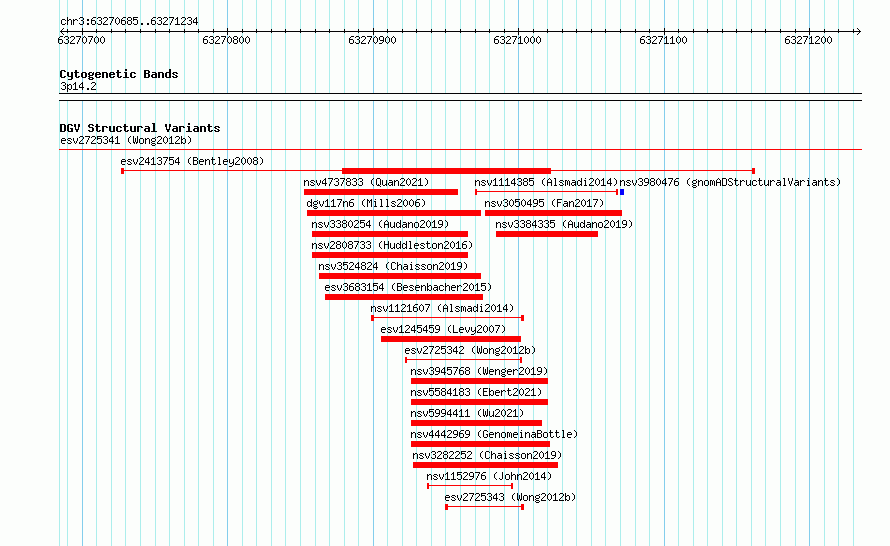
Task: Click nsv3384335 (Audano2019) label
Action: coord(564,224)
